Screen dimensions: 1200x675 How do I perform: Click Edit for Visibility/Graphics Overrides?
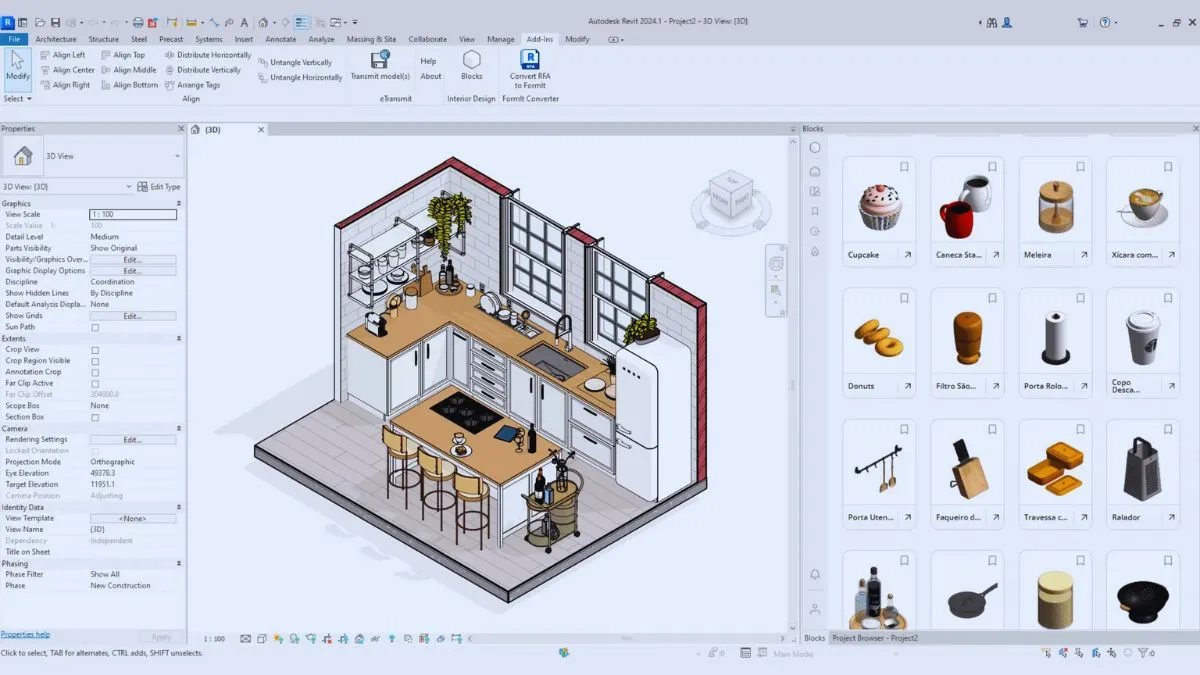tap(132, 259)
